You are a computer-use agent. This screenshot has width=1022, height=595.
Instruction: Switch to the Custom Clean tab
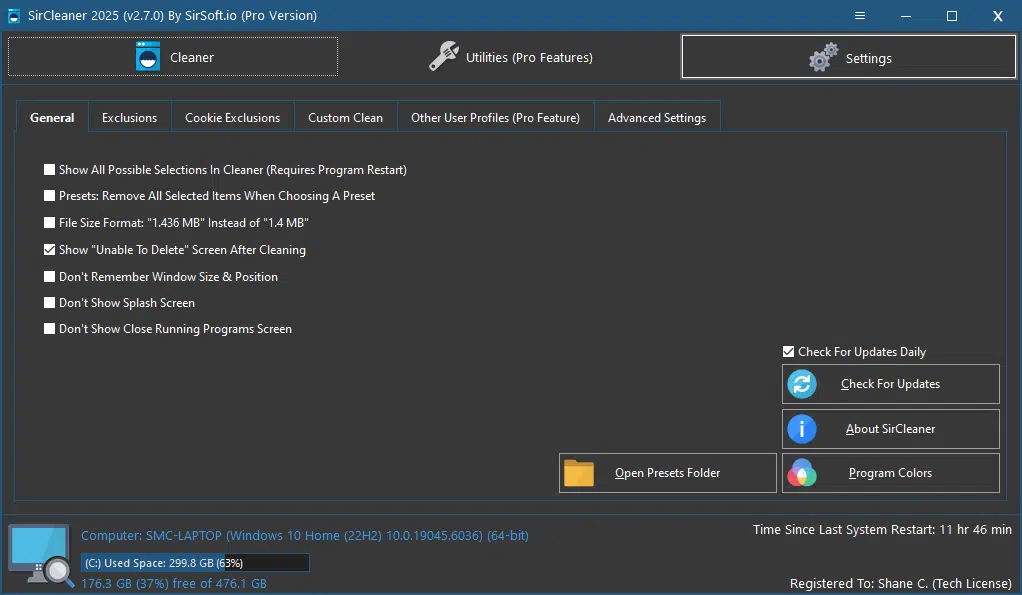tap(345, 117)
